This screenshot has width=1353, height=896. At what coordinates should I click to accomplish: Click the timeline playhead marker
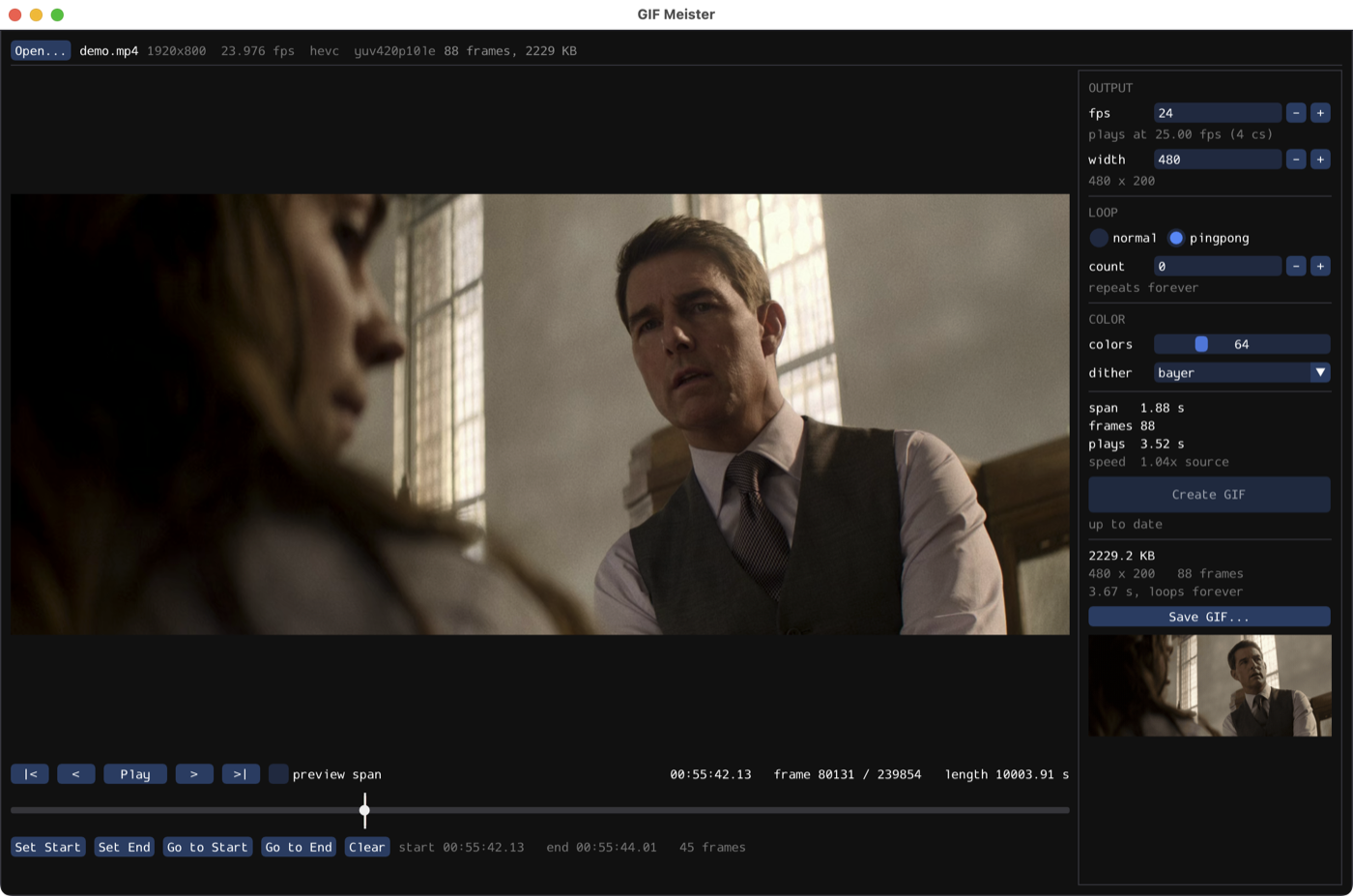point(364,810)
